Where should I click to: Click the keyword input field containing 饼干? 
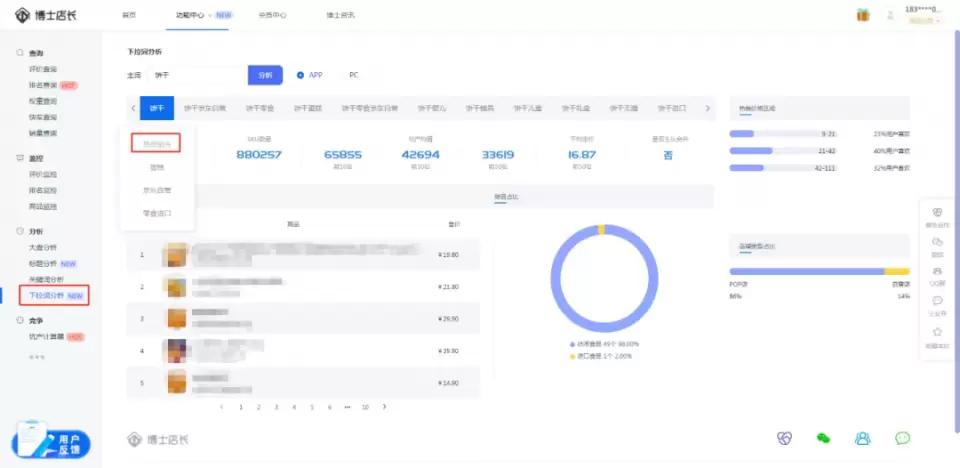click(x=197, y=75)
